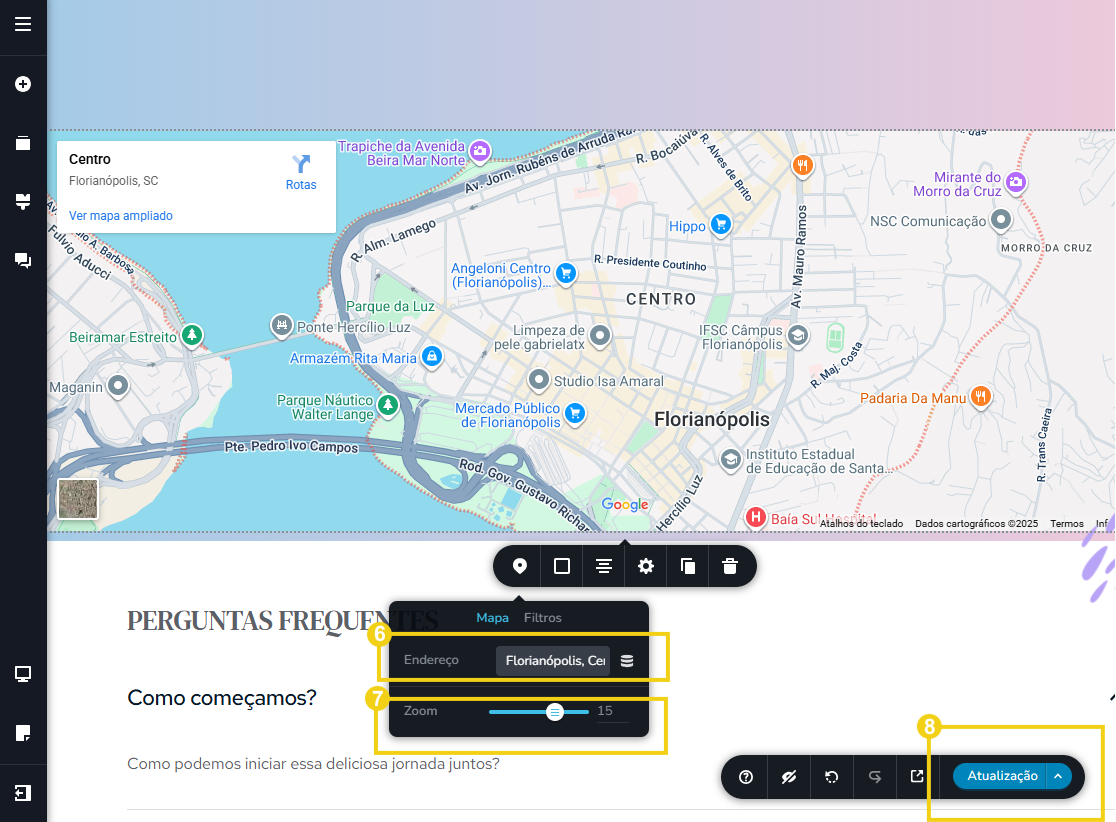Open the sections layout icon in sidebar

click(x=23, y=201)
